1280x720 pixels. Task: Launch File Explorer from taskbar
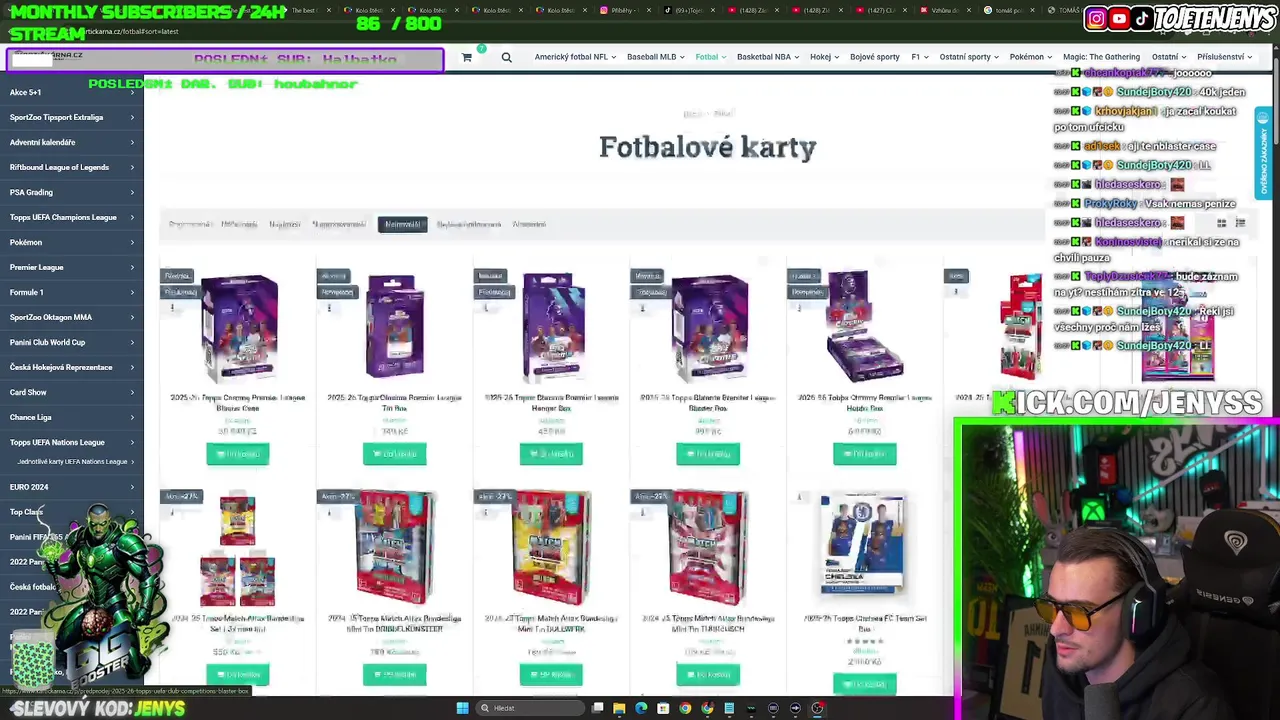click(619, 708)
